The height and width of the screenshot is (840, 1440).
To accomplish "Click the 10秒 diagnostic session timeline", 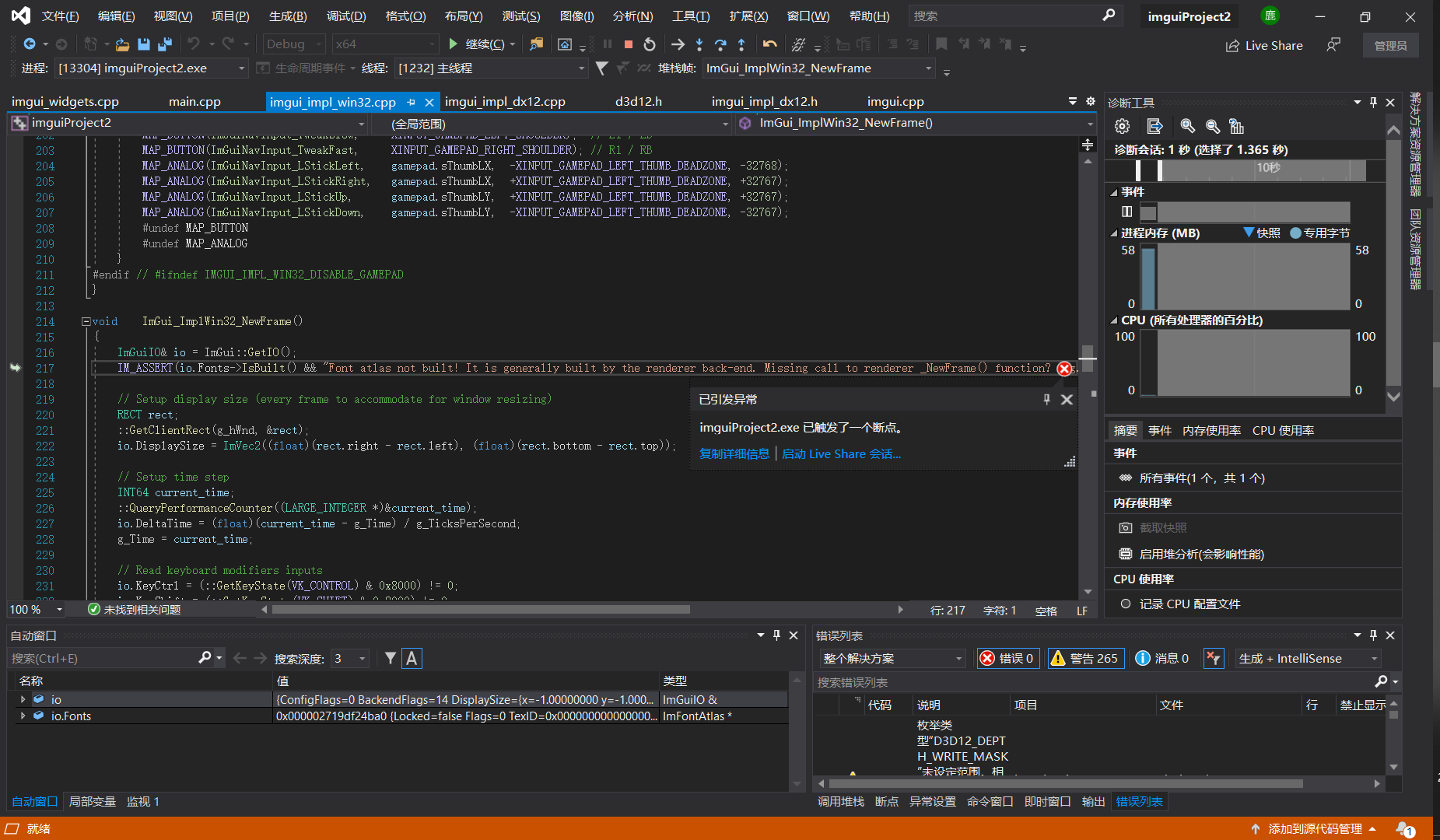I will pyautogui.click(x=1267, y=167).
